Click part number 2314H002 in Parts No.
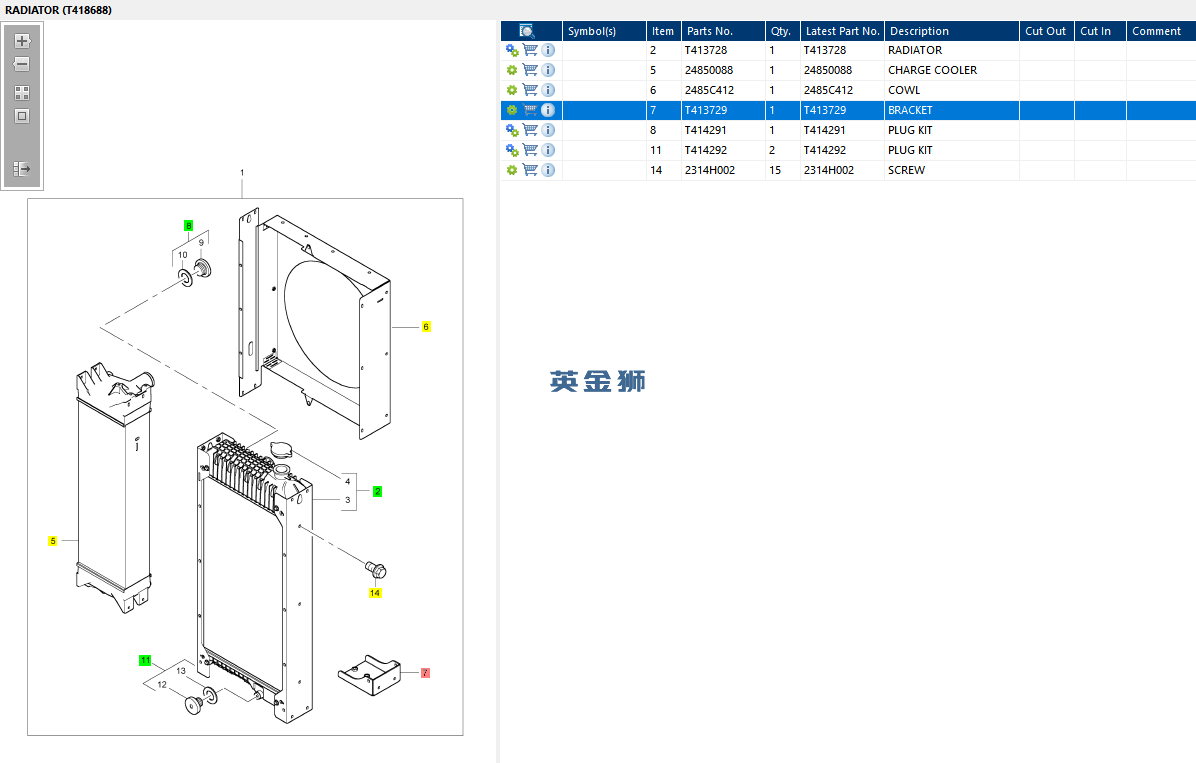 pos(709,170)
